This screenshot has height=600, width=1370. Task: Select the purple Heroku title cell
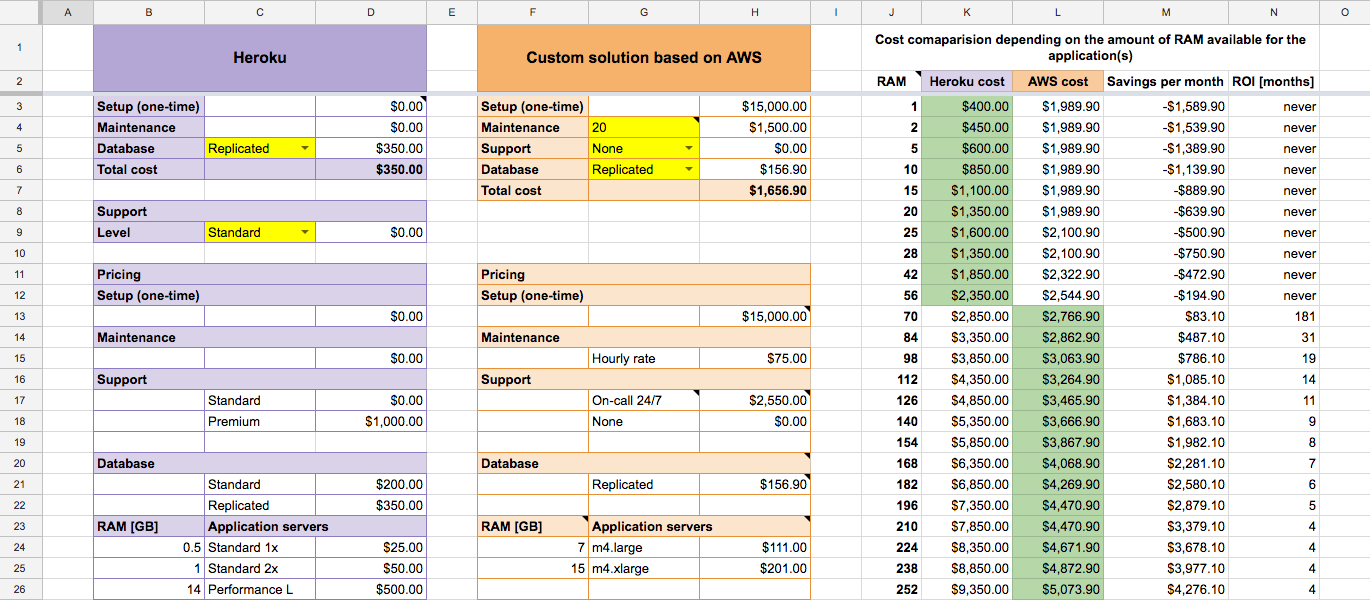point(259,57)
